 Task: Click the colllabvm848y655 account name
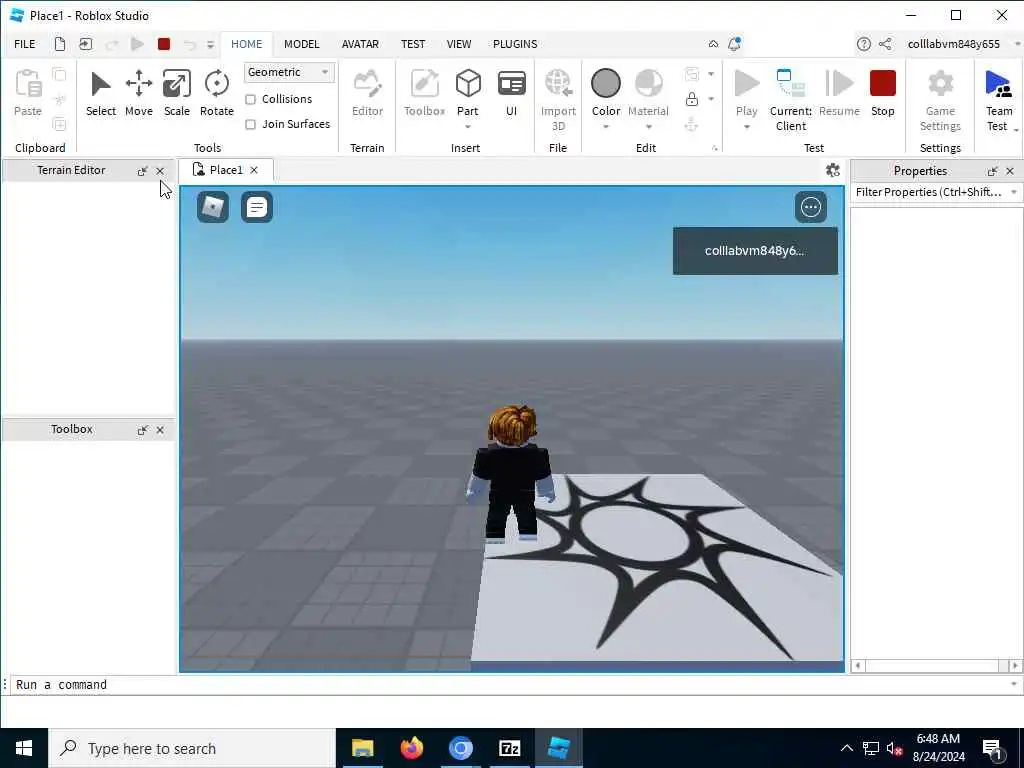(x=953, y=44)
